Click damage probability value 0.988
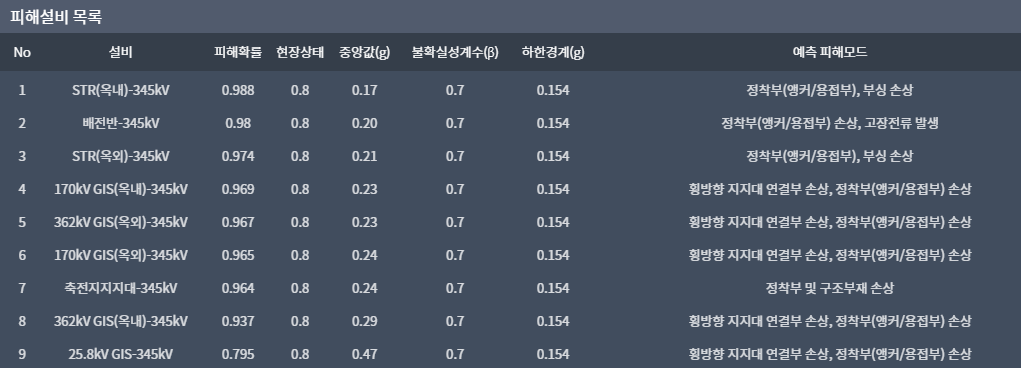 click(238, 90)
